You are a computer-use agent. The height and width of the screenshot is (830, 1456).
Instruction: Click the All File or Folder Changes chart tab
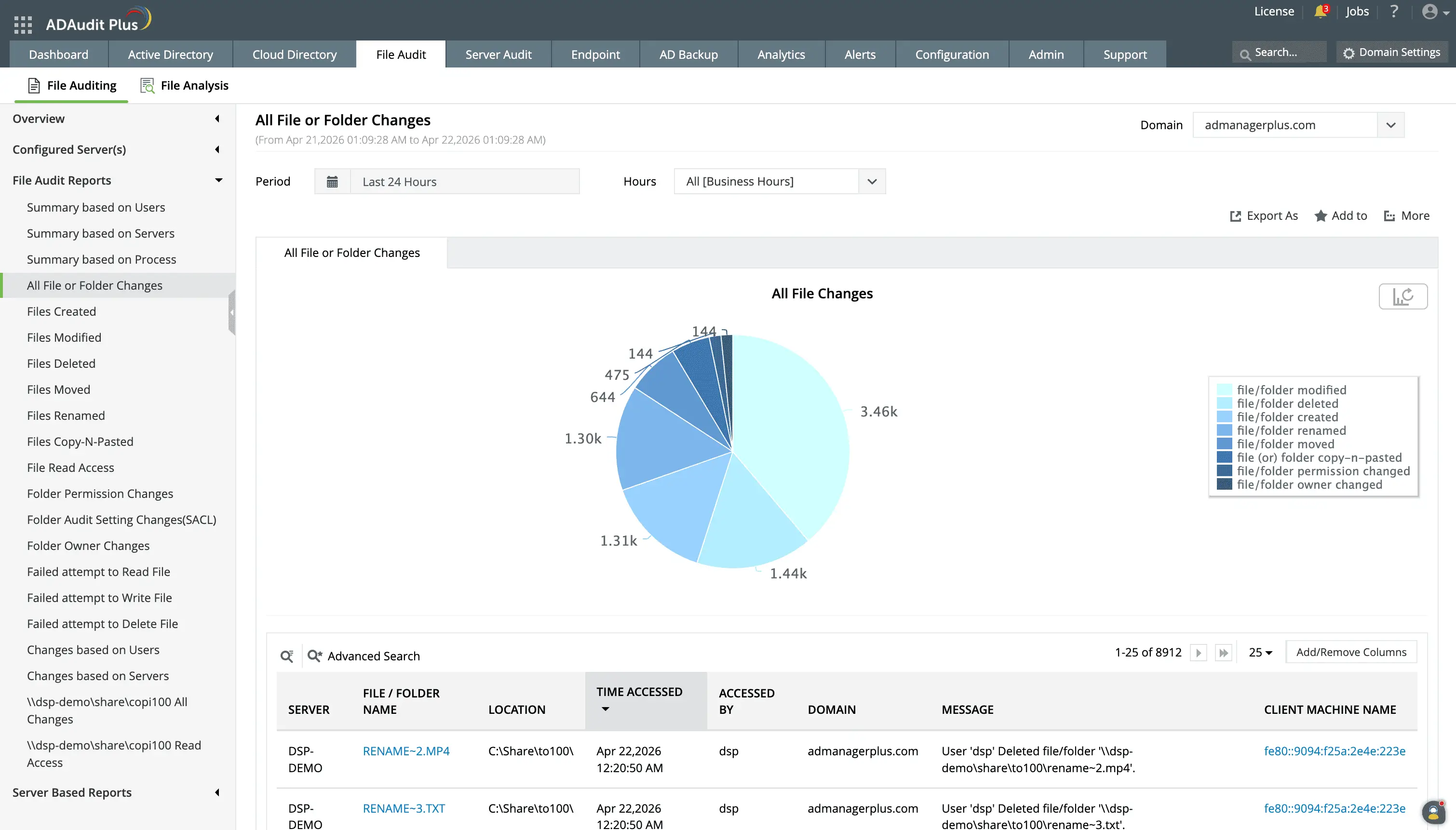352,253
